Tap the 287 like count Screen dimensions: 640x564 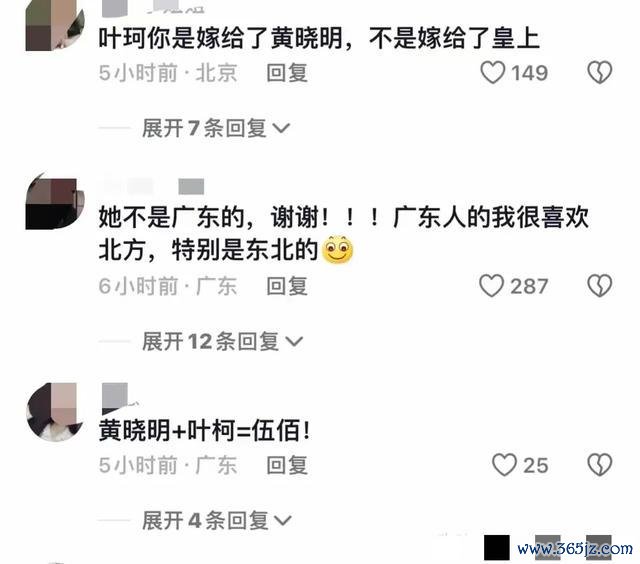point(529,286)
